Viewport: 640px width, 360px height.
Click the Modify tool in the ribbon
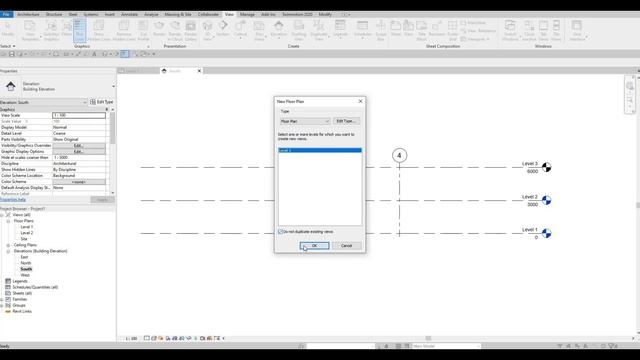[x=8, y=29]
